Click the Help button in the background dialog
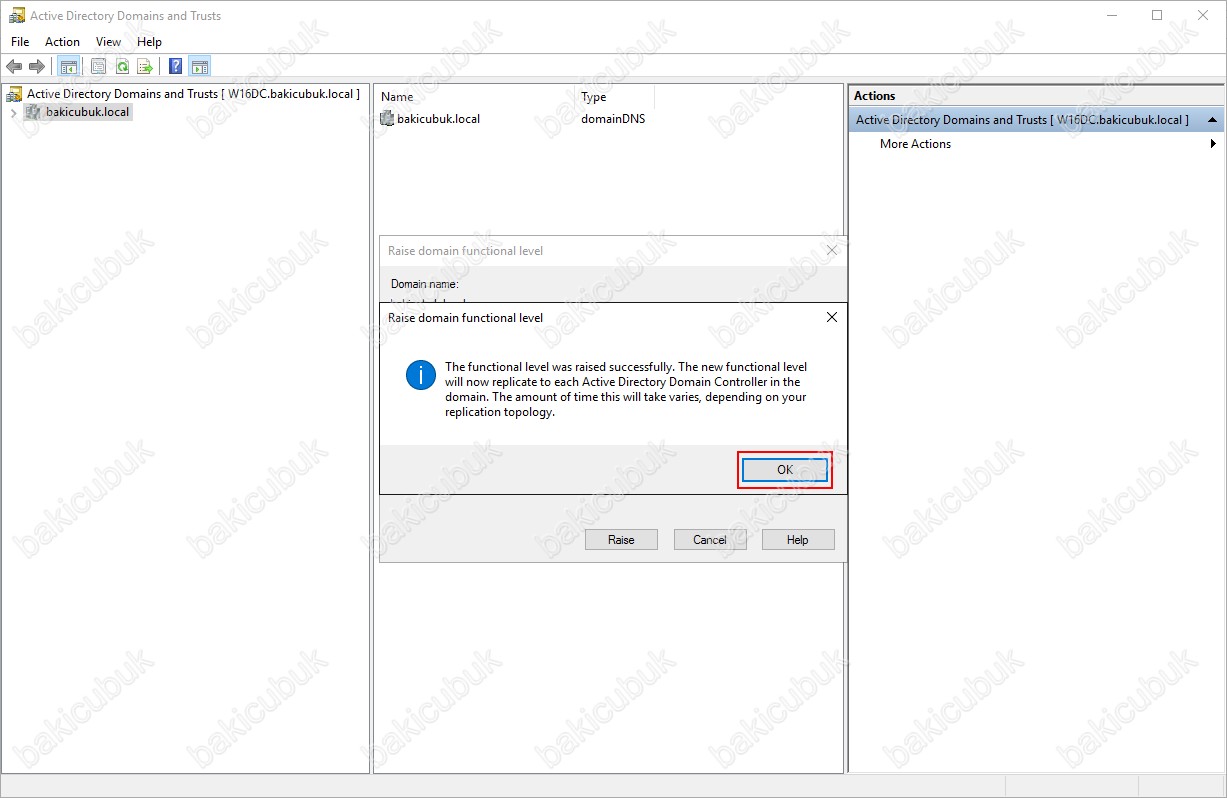 797,540
